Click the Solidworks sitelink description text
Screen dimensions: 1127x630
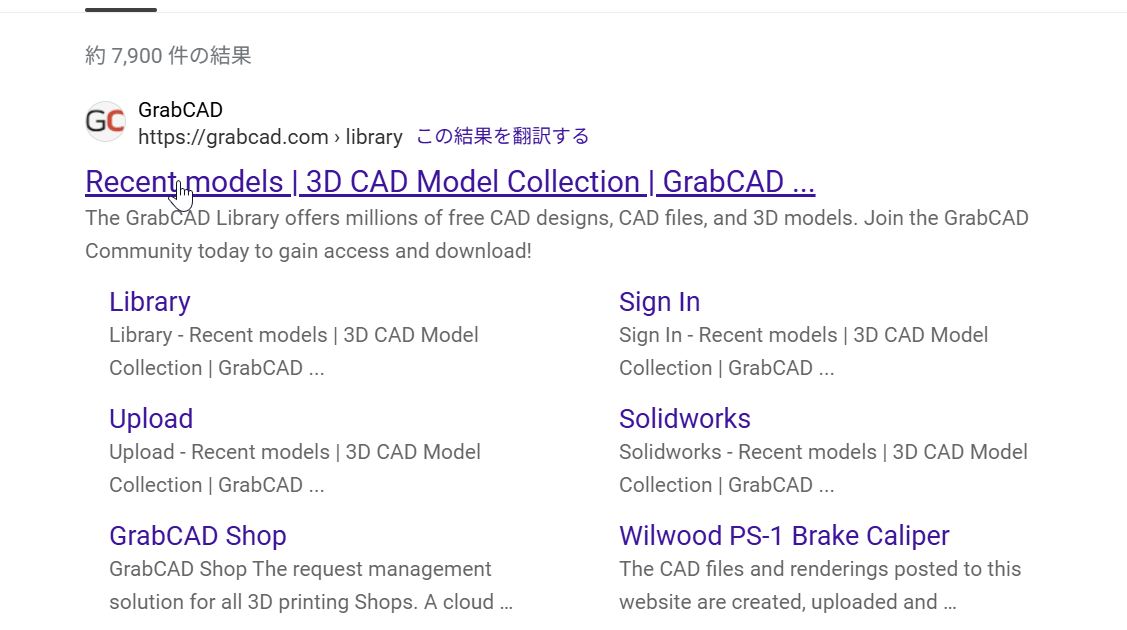[x=823, y=468]
